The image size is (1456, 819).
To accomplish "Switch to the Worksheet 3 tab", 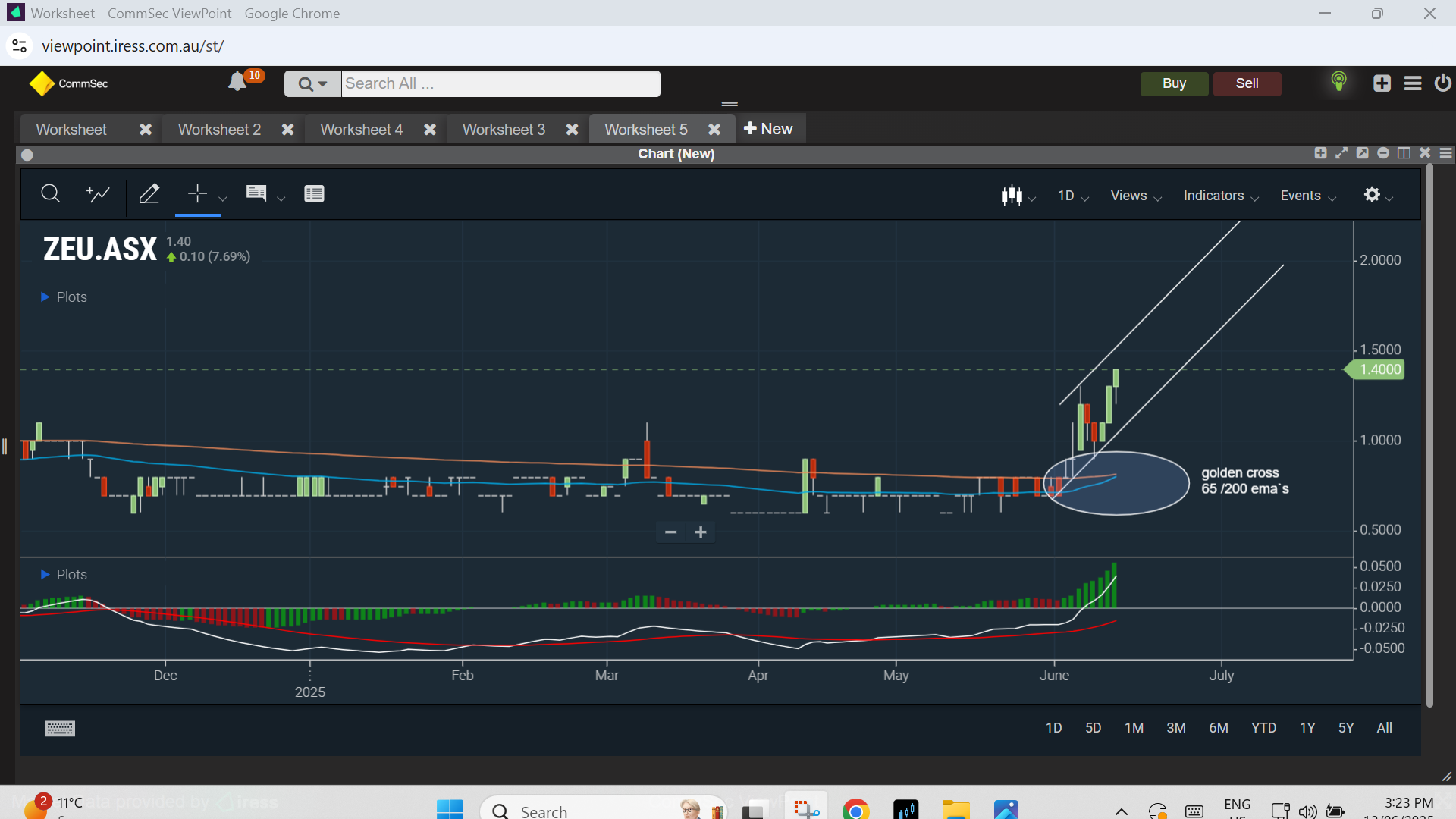I will [504, 130].
